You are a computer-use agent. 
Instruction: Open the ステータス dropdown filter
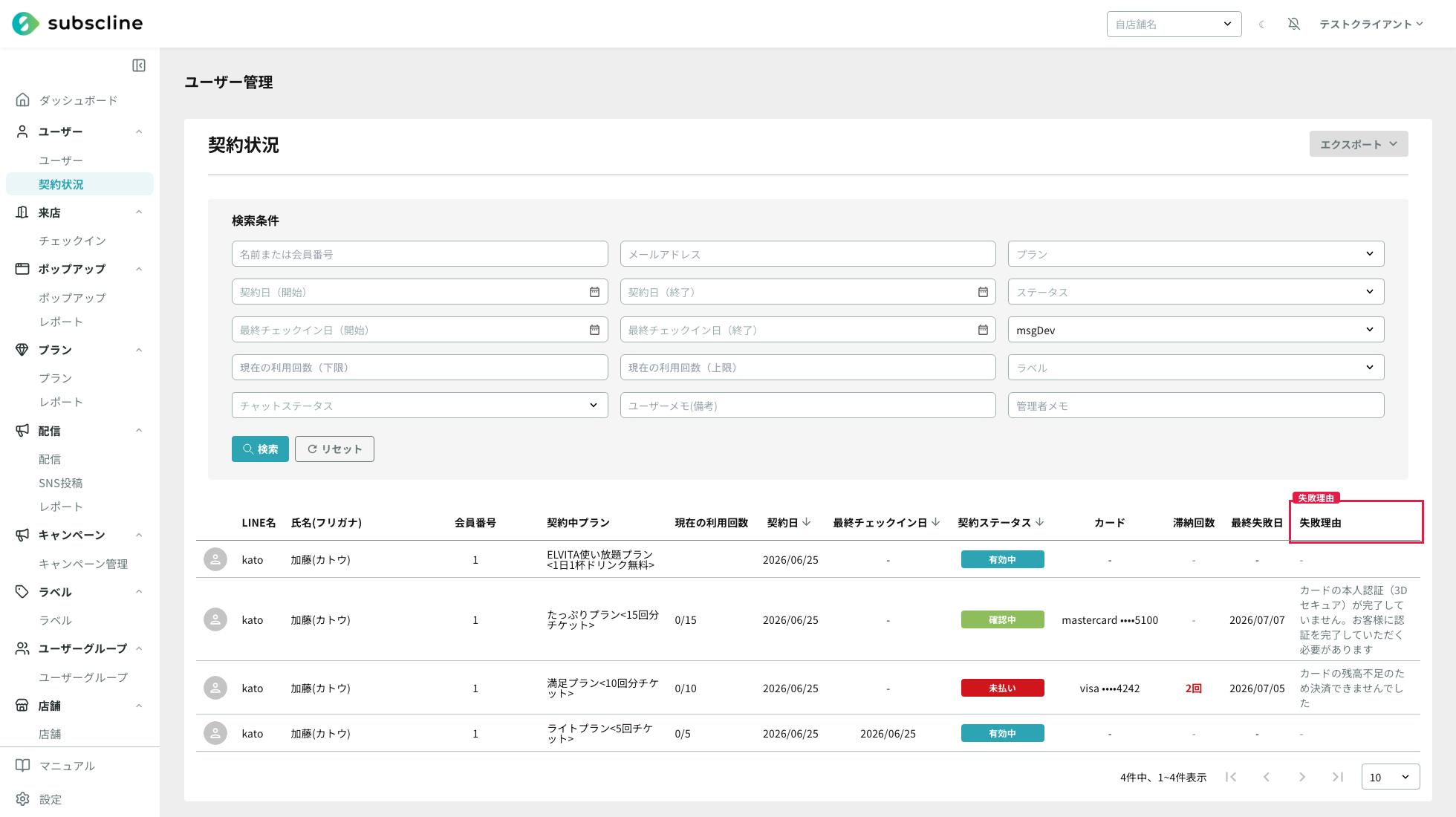pyautogui.click(x=1196, y=292)
